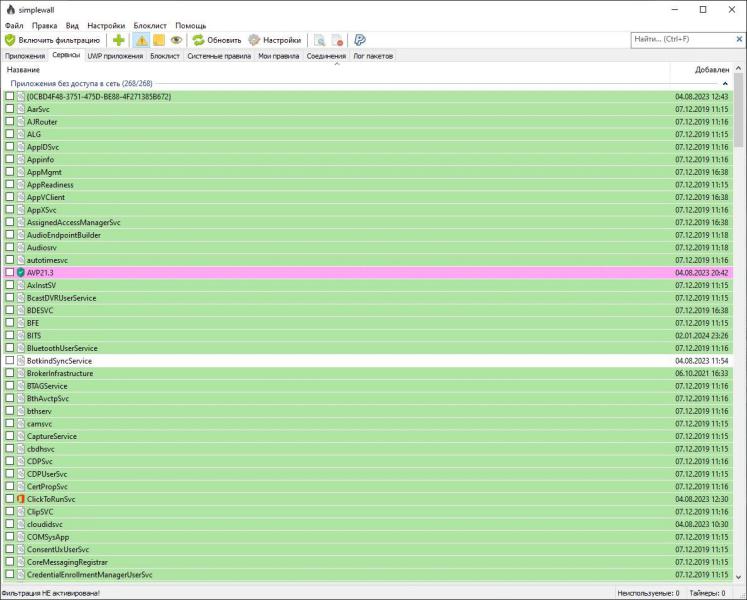Check the AarSvc checkbox

click(x=10, y=109)
